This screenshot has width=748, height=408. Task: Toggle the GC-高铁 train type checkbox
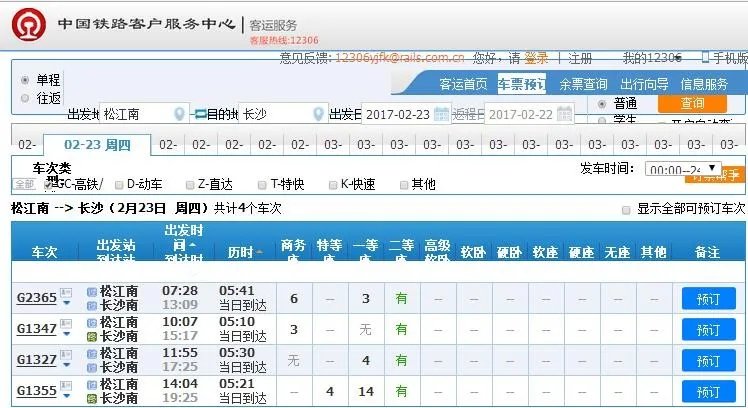point(48,184)
